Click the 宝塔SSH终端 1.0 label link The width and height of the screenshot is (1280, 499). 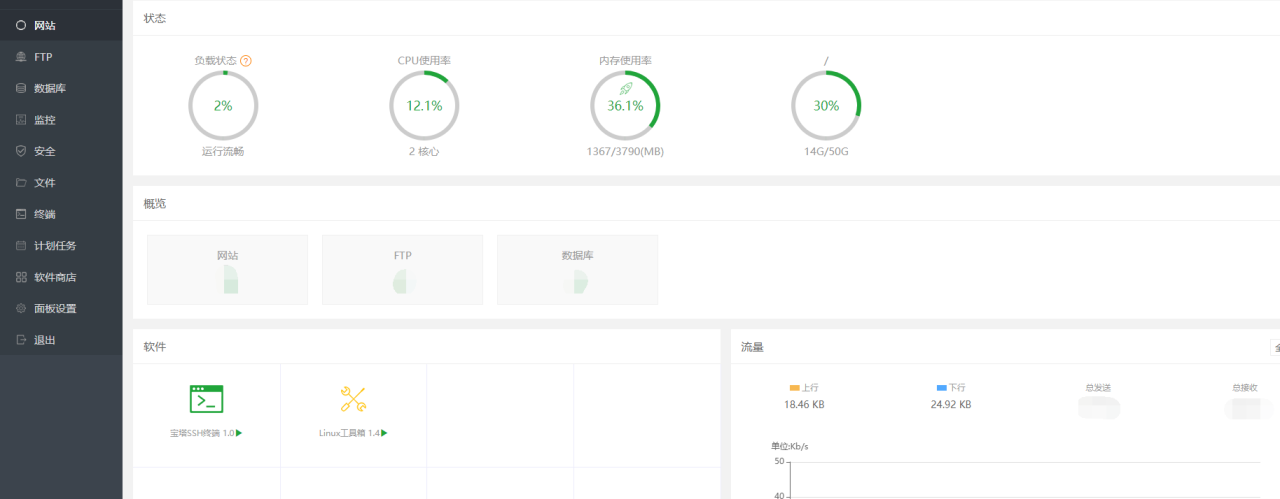click(x=202, y=433)
